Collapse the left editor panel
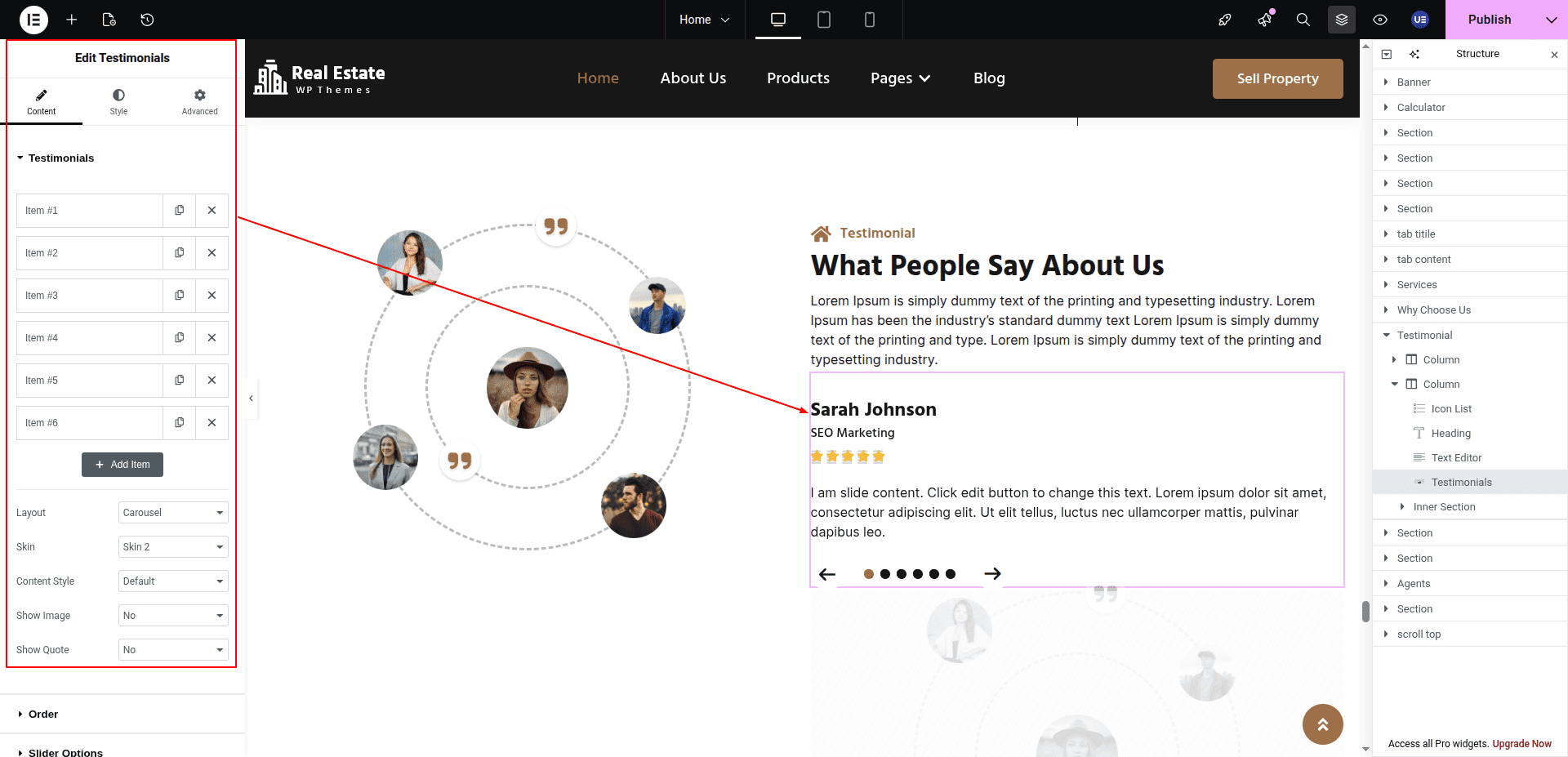 [252, 399]
